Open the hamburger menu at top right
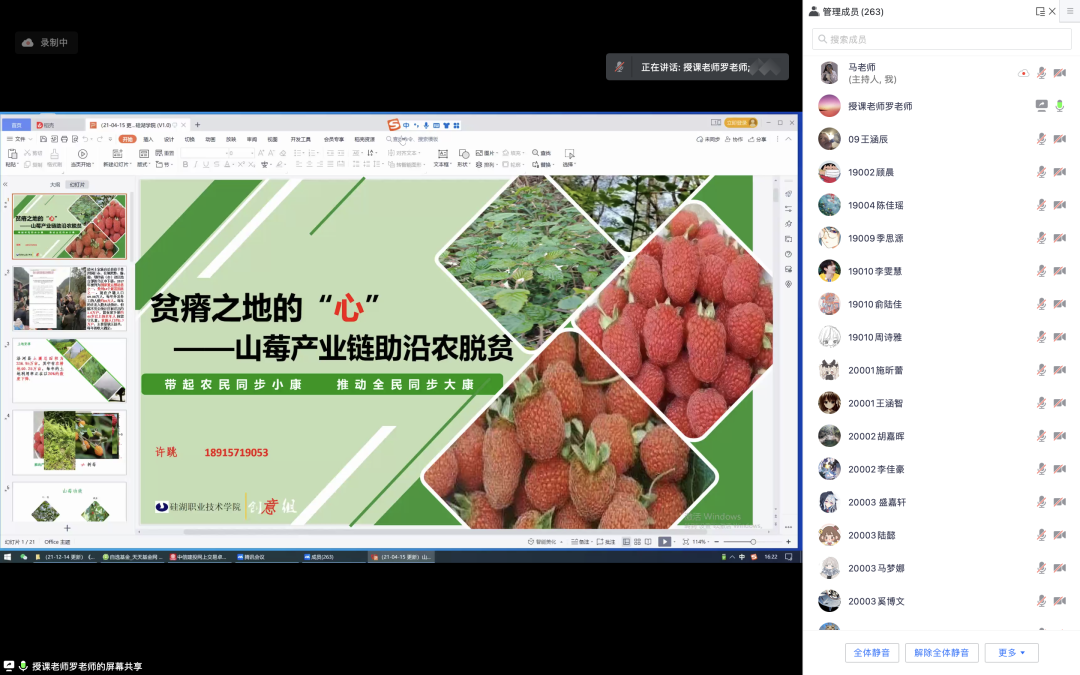The image size is (1080, 675). coord(1069,11)
